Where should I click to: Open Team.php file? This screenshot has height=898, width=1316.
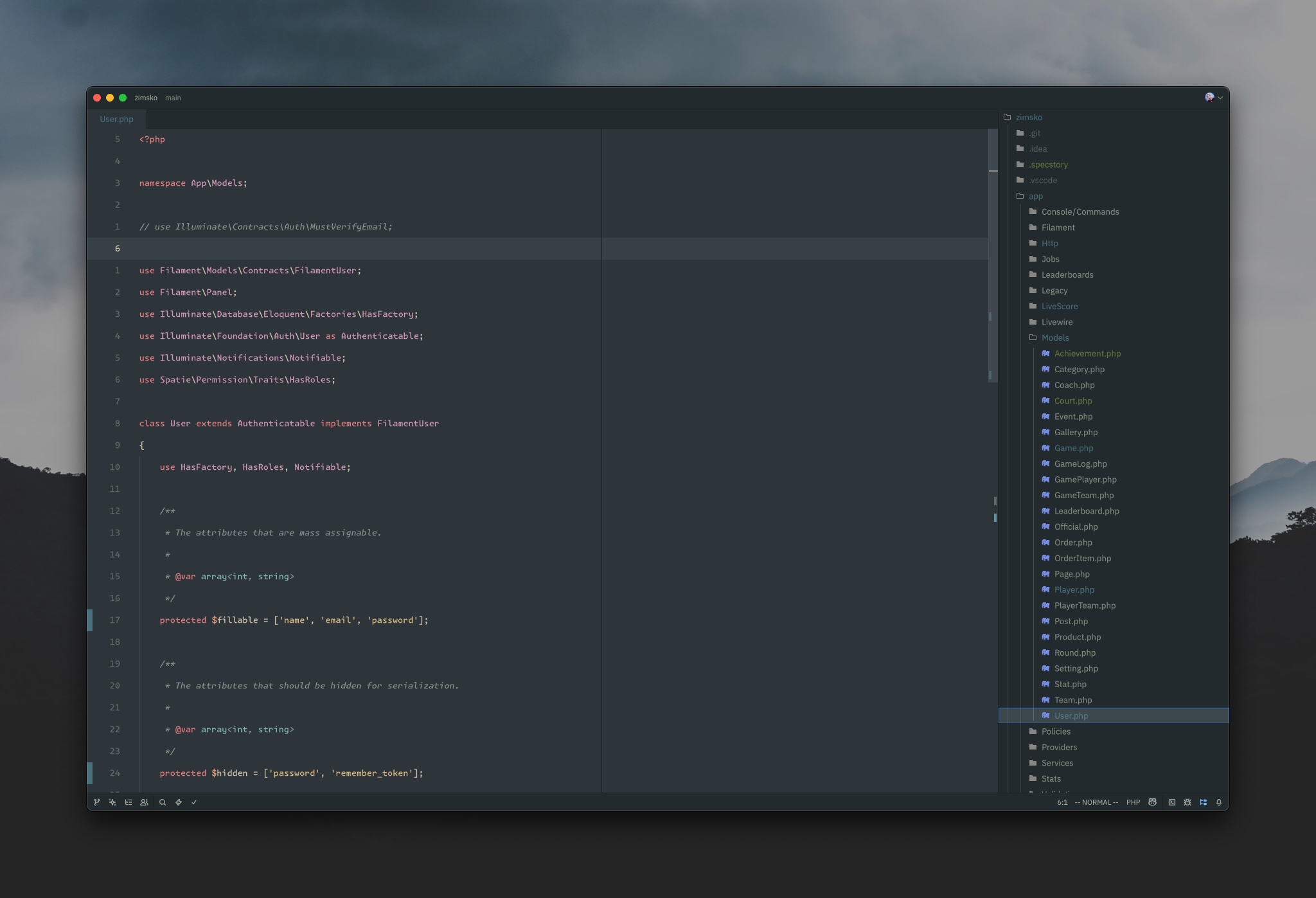click(x=1114, y=700)
